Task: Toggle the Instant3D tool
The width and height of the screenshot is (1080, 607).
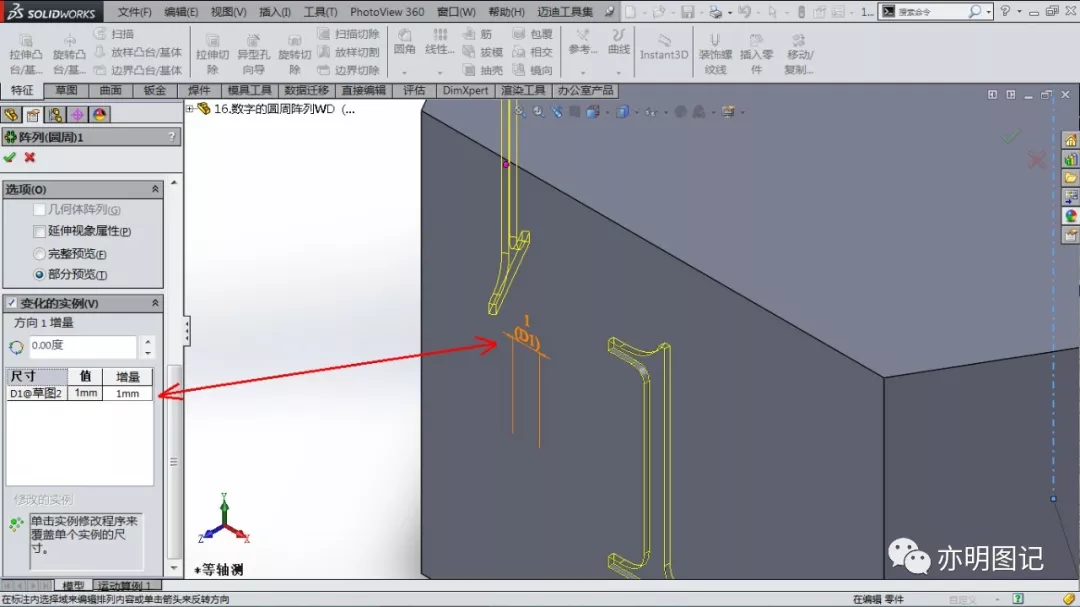Action: 664,48
